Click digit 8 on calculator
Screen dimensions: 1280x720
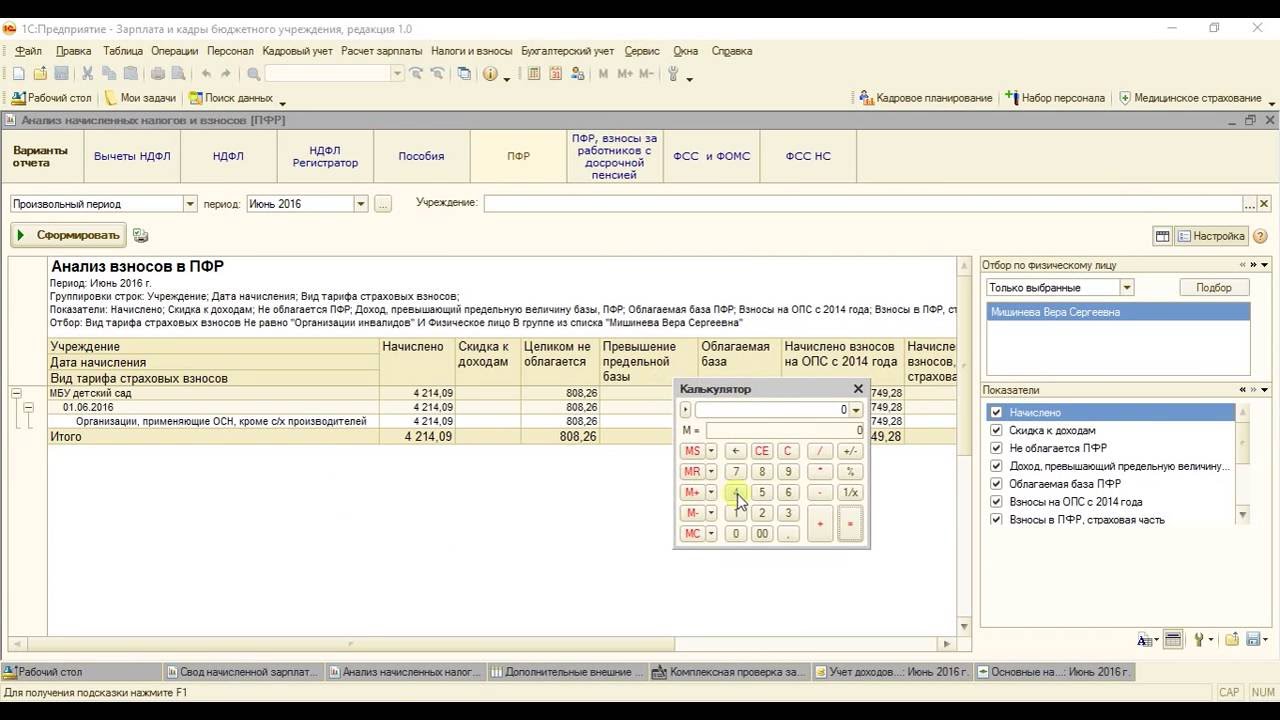click(762, 472)
